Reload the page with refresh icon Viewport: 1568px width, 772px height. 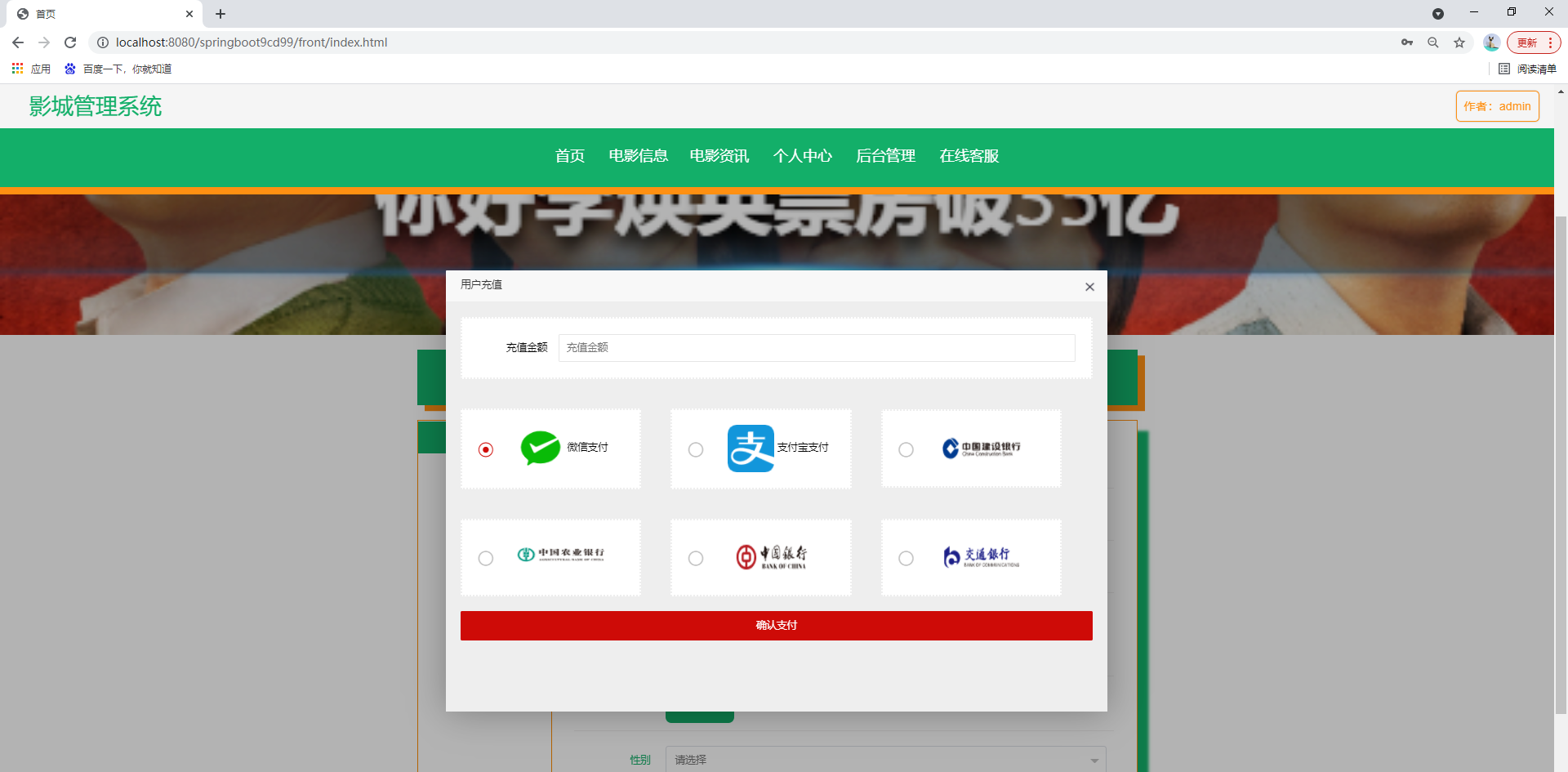[x=70, y=42]
